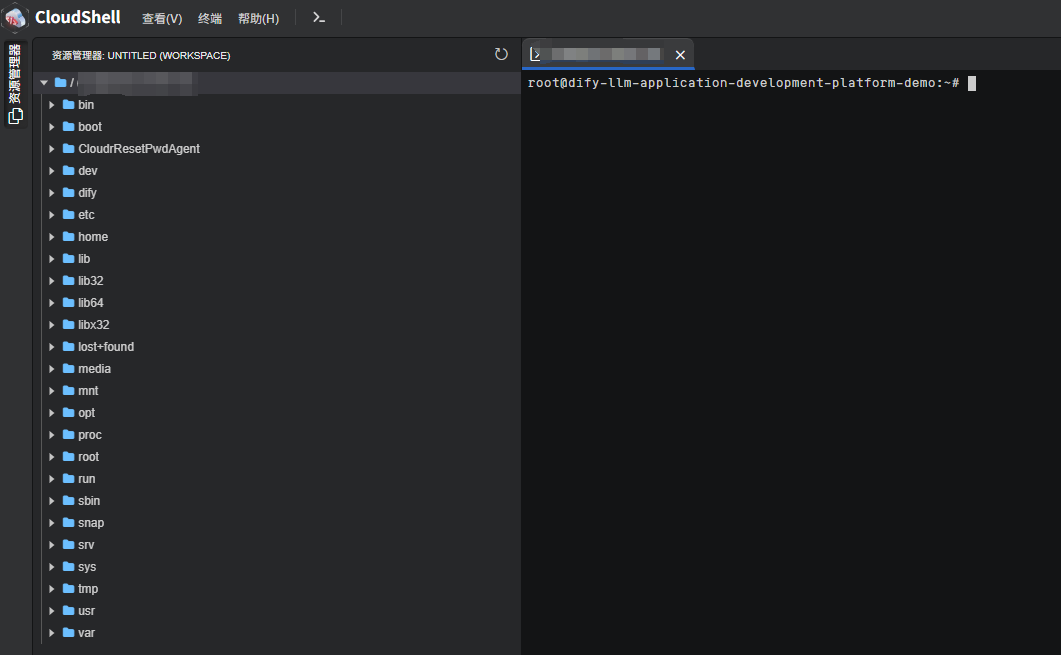This screenshot has height=655, width=1061.
Task: Refresh the explorer with the reload icon
Action: (x=501, y=54)
